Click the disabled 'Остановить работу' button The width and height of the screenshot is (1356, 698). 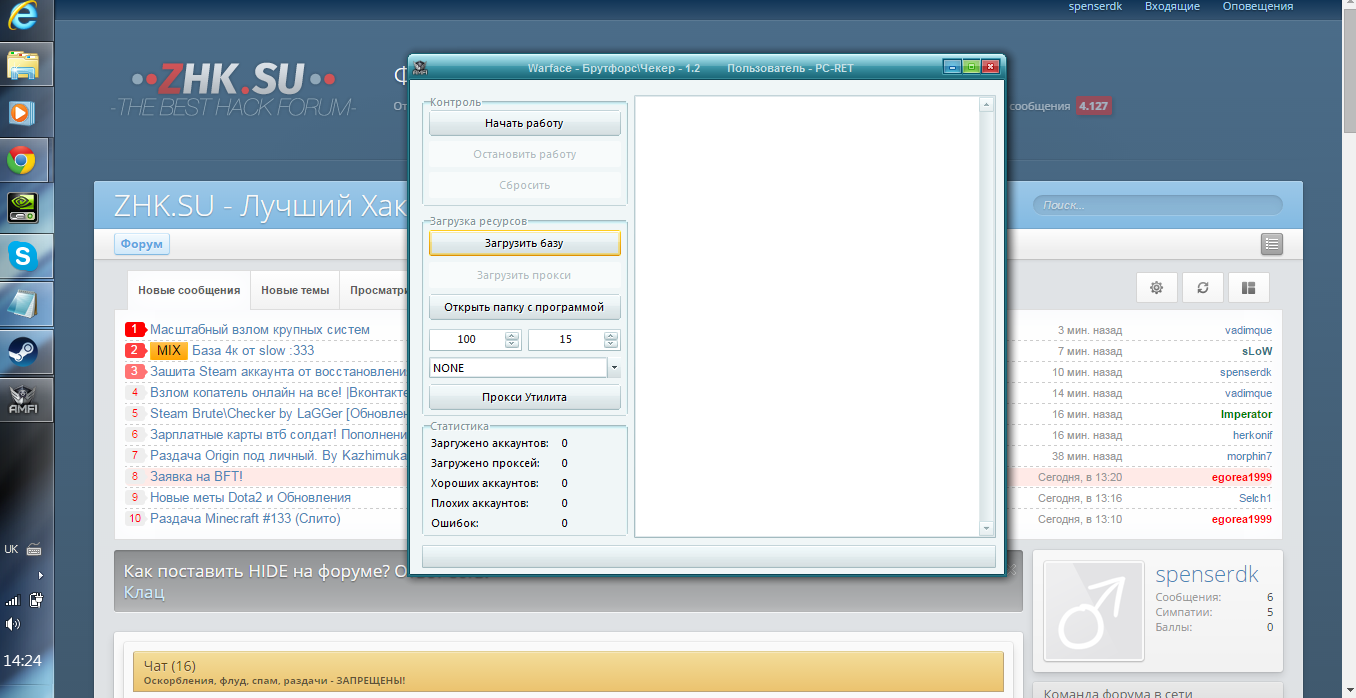point(524,154)
